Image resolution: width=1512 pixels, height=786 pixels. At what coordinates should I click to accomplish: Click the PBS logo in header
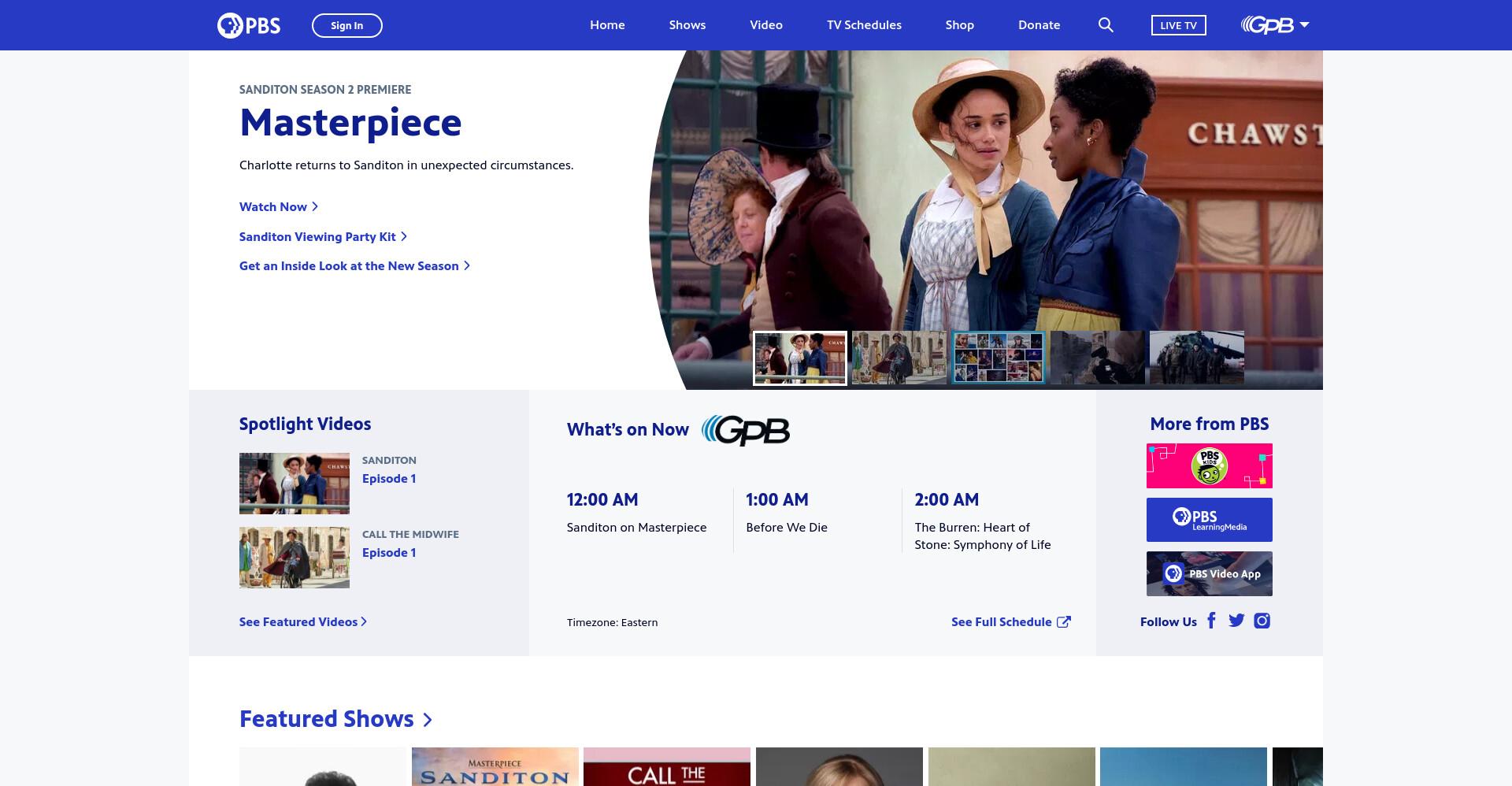click(x=249, y=25)
